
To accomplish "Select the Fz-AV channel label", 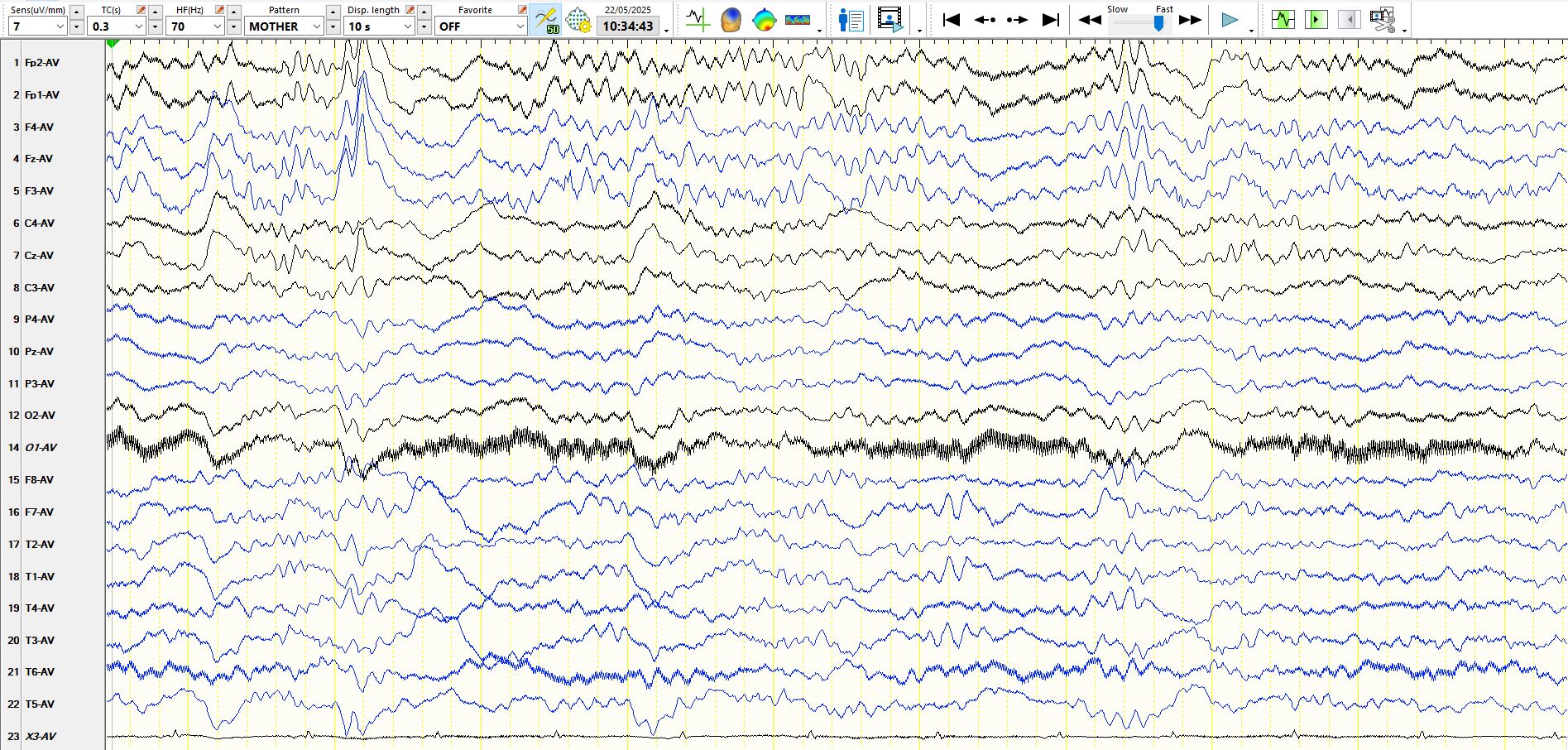I will 39,159.
